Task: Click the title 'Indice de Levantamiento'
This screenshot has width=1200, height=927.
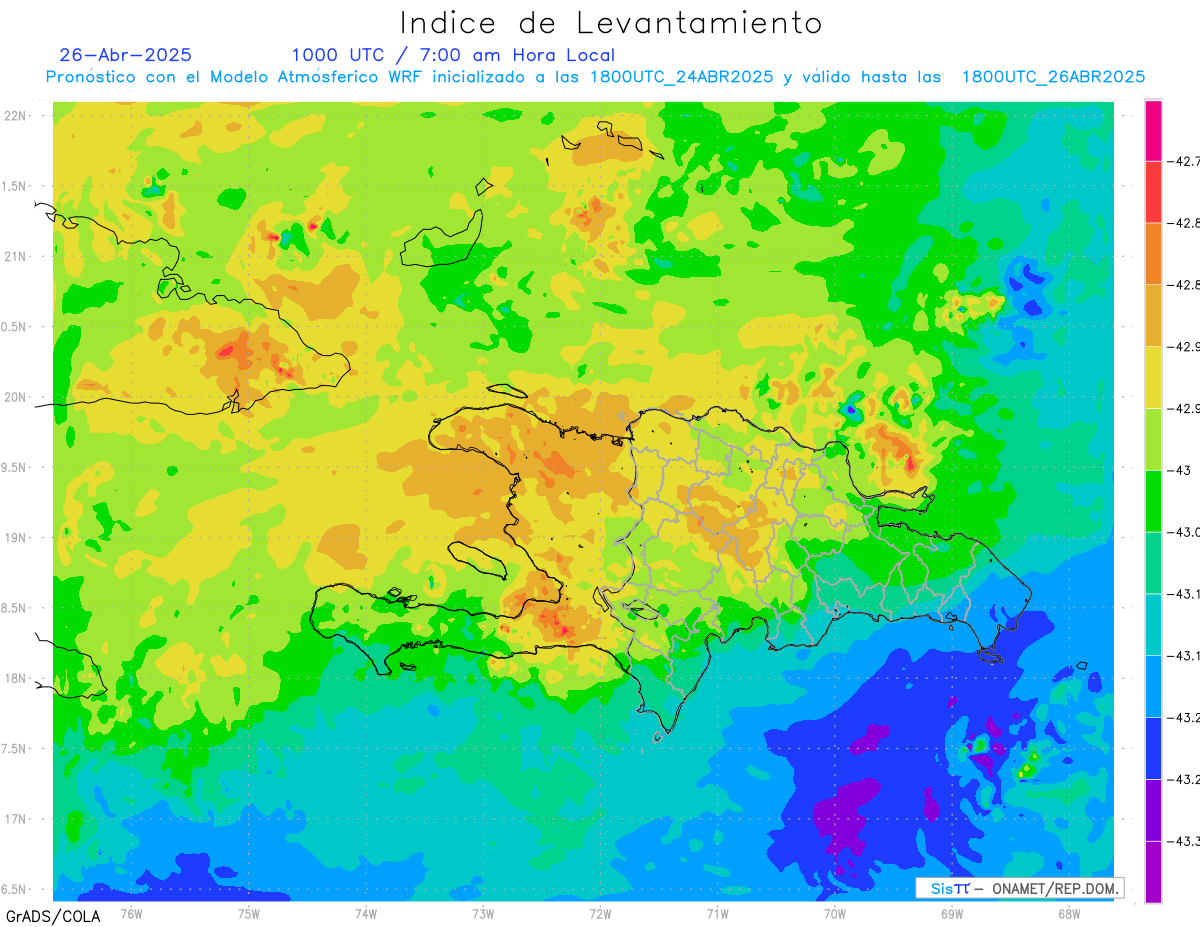Action: tap(611, 22)
